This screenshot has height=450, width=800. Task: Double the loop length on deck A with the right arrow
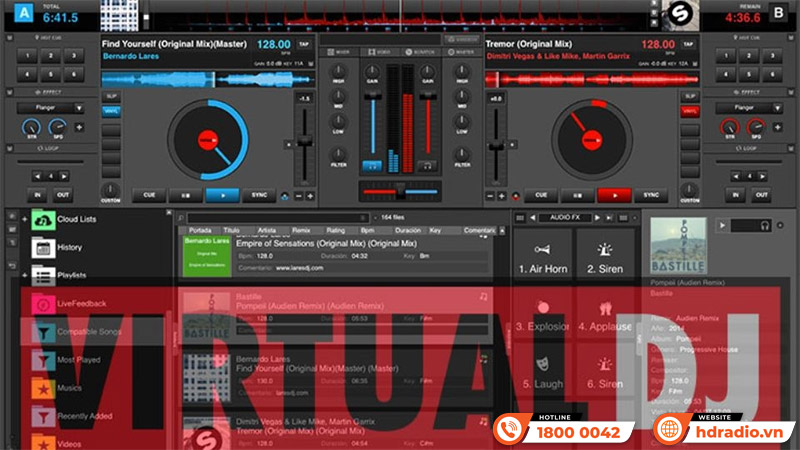pos(64,177)
